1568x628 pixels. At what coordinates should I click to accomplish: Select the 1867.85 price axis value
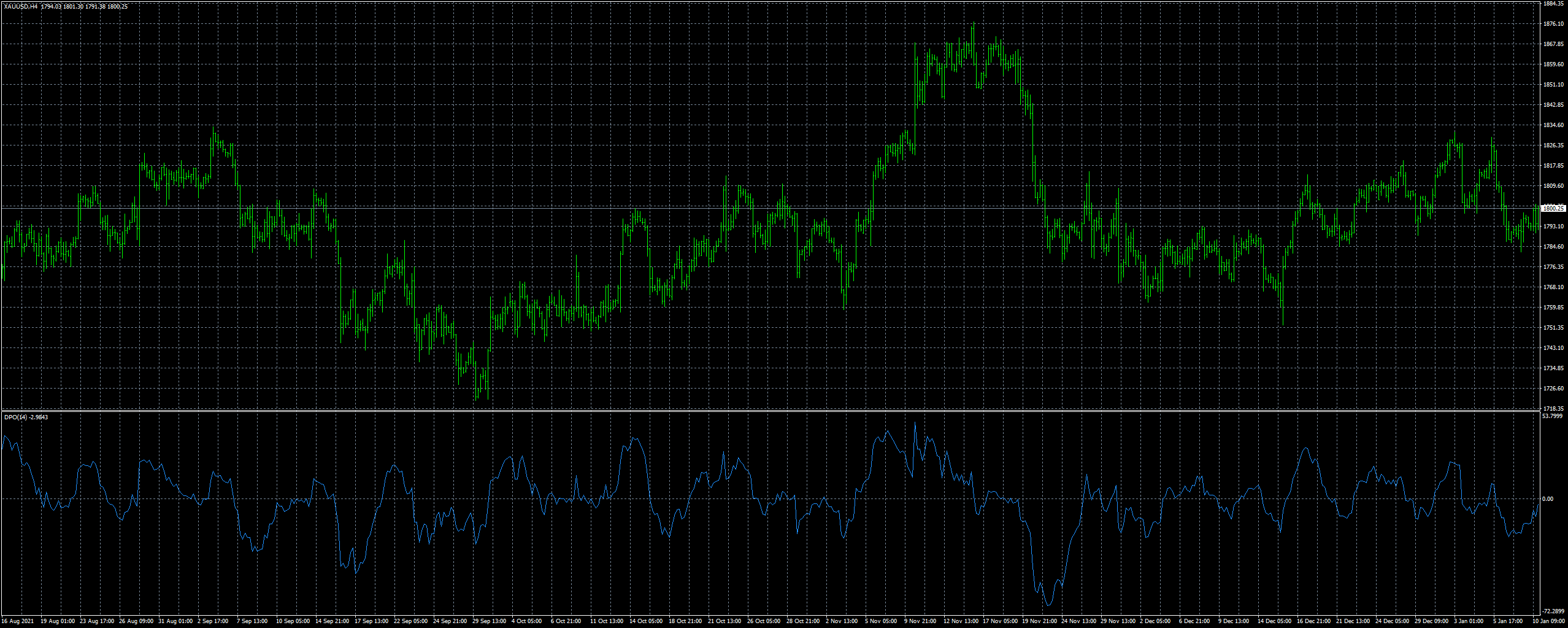(1553, 44)
